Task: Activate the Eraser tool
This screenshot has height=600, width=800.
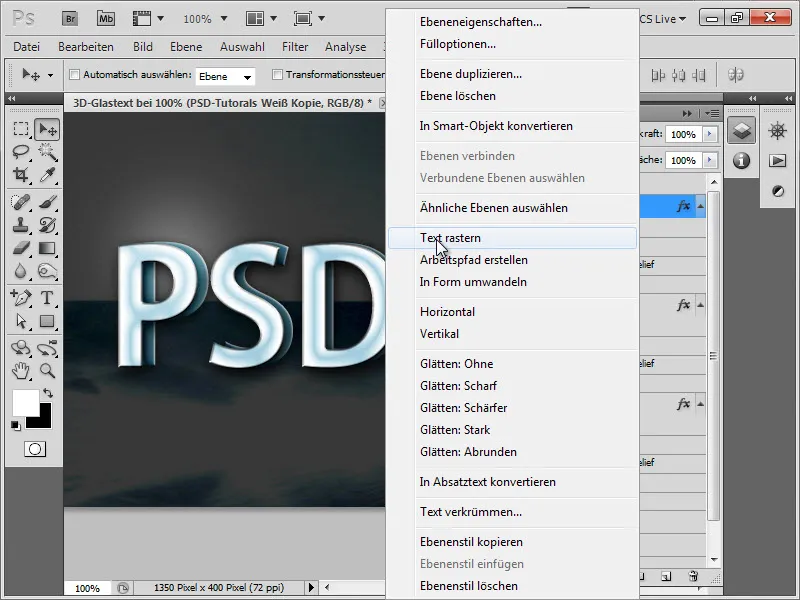Action: click(21, 248)
